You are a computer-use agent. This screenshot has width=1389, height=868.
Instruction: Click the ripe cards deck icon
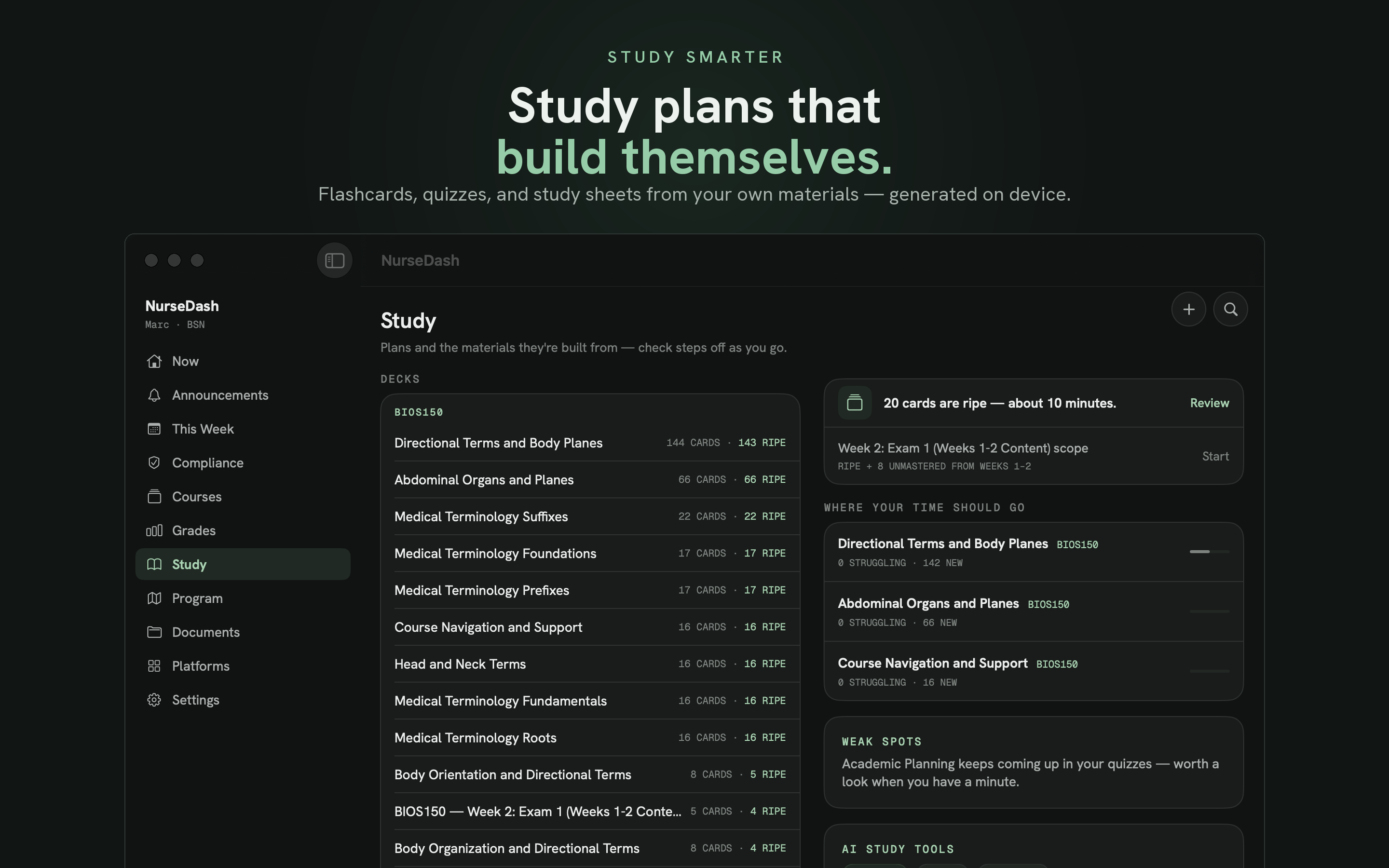coord(855,403)
